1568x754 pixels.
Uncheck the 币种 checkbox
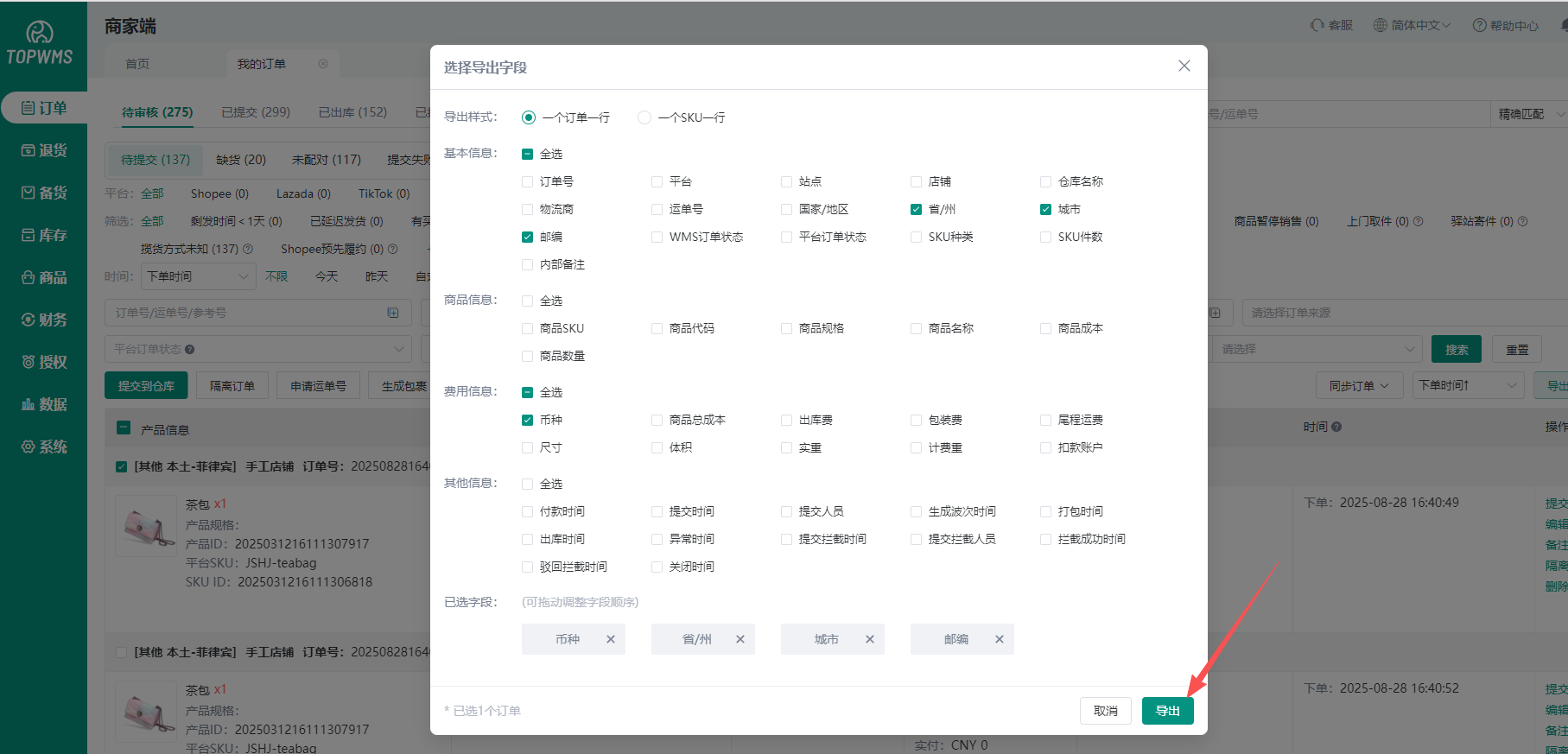pos(528,420)
